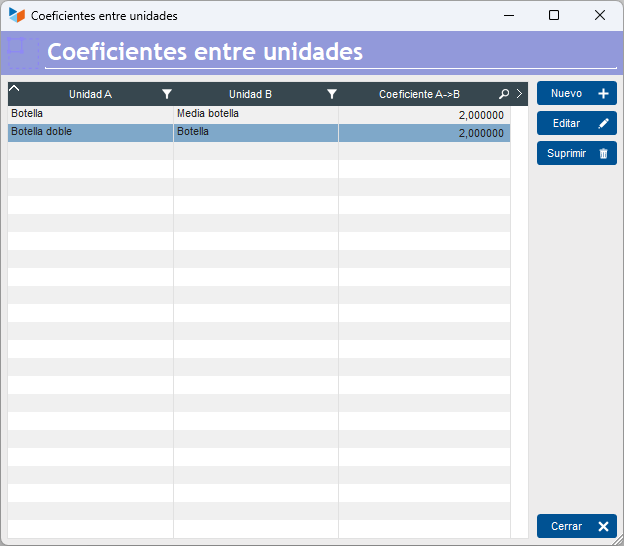The height and width of the screenshot is (546, 624).
Task: Sort by the Unidad A column header
Action: pyautogui.click(x=90, y=94)
